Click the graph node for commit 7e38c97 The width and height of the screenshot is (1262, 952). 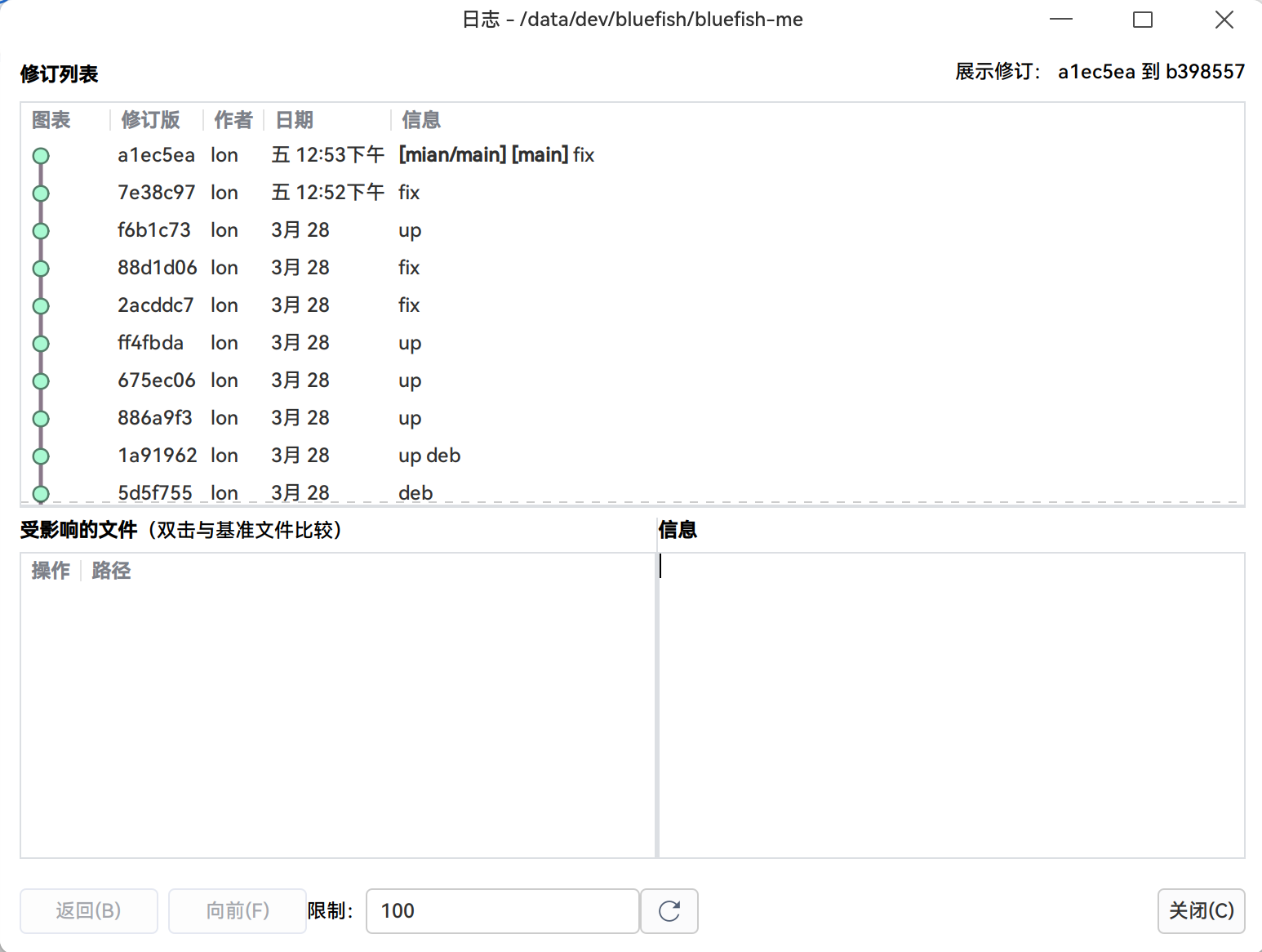coord(41,194)
